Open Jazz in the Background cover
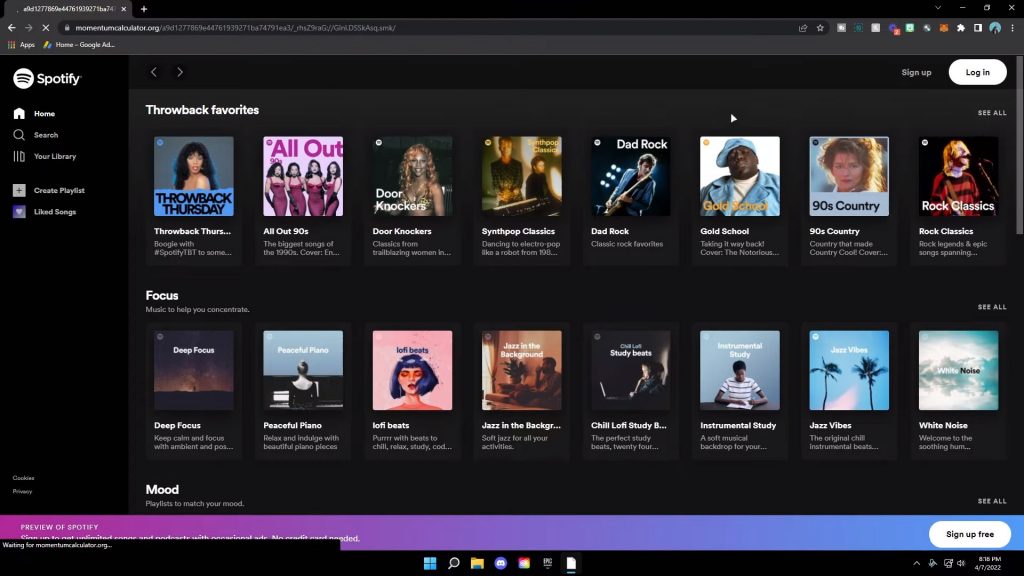This screenshot has height=576, width=1024. tap(521, 370)
